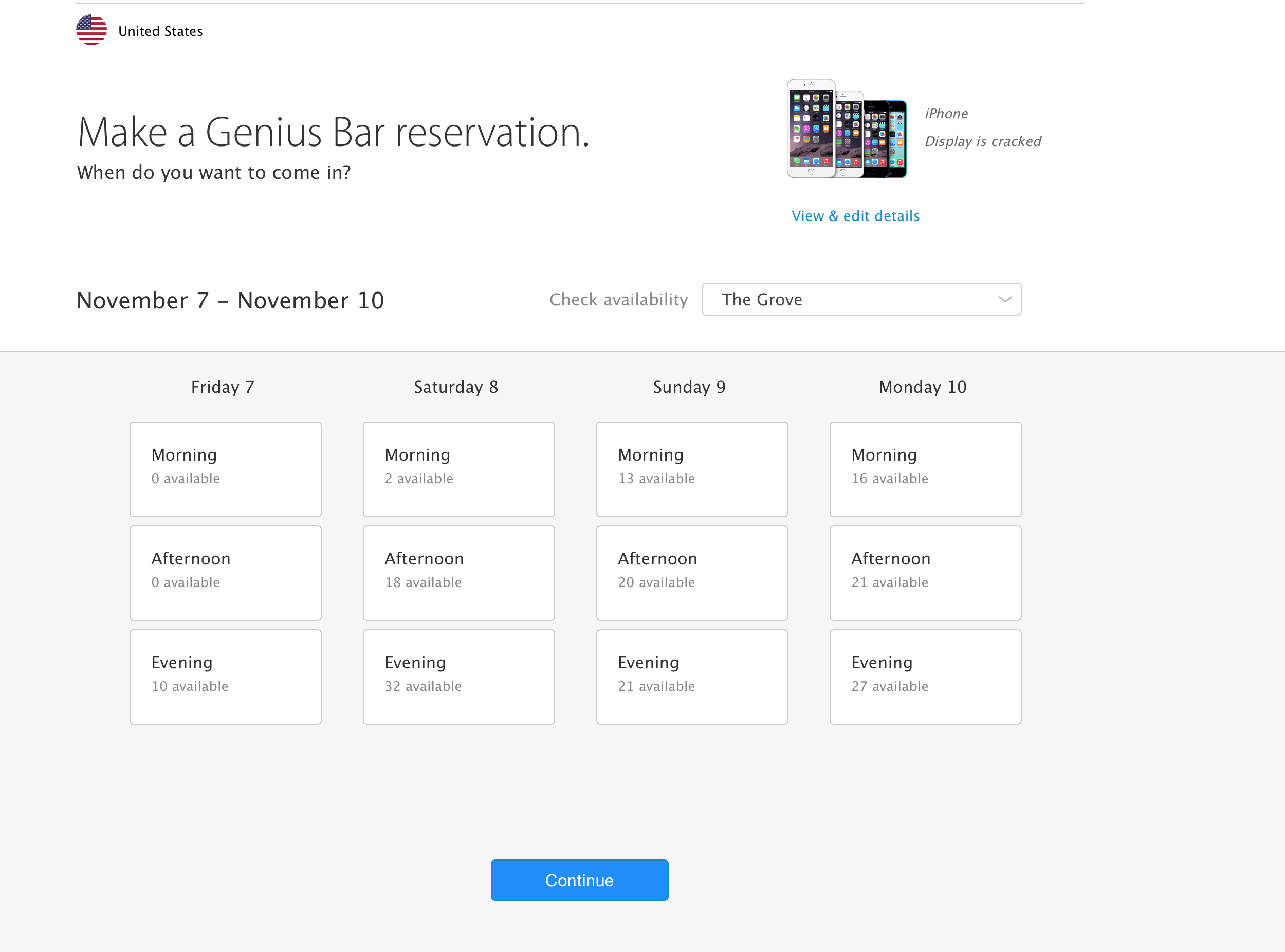The width and height of the screenshot is (1285, 952).
Task: Click the iPhone product image
Action: click(846, 129)
